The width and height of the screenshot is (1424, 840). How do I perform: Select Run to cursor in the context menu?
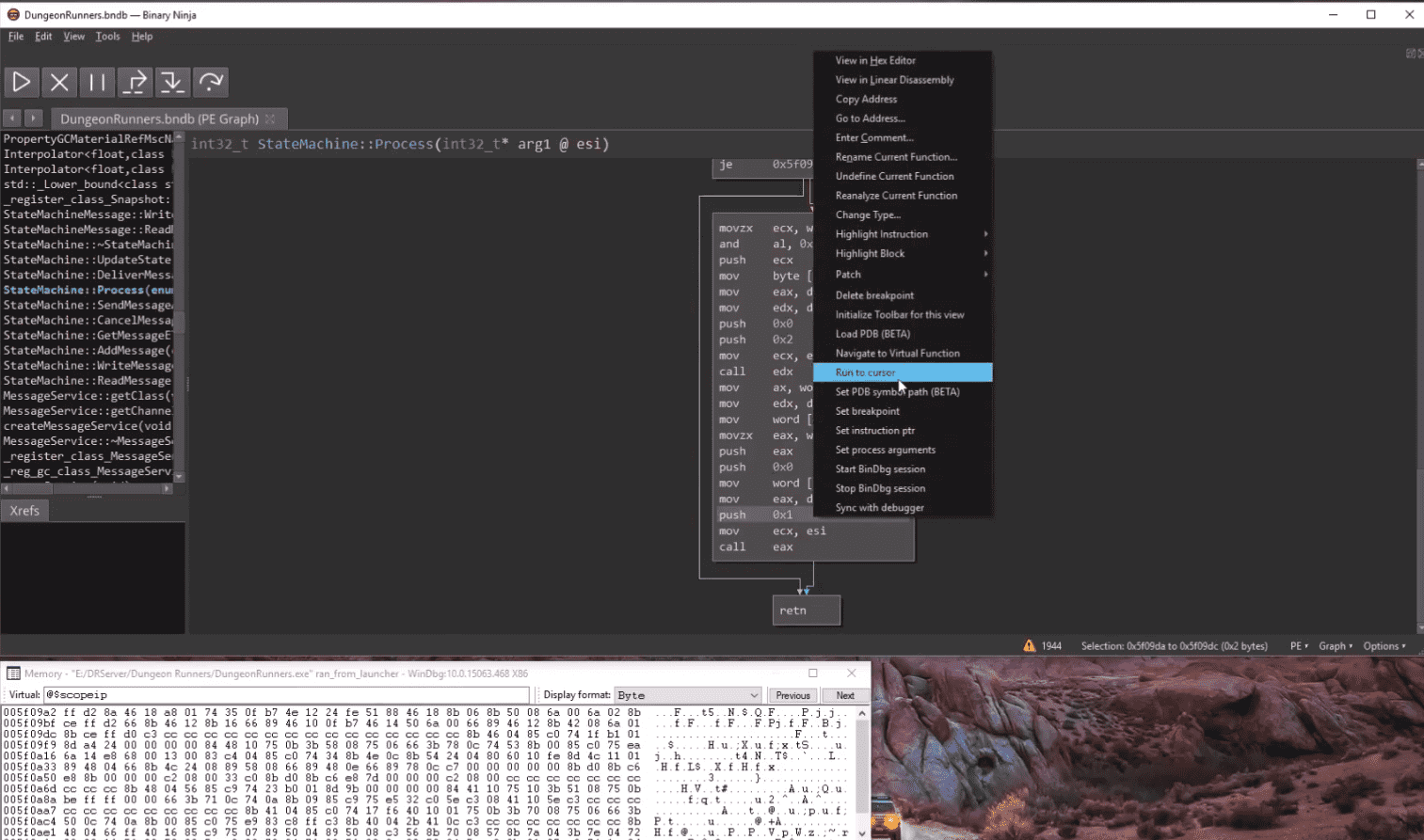click(903, 372)
